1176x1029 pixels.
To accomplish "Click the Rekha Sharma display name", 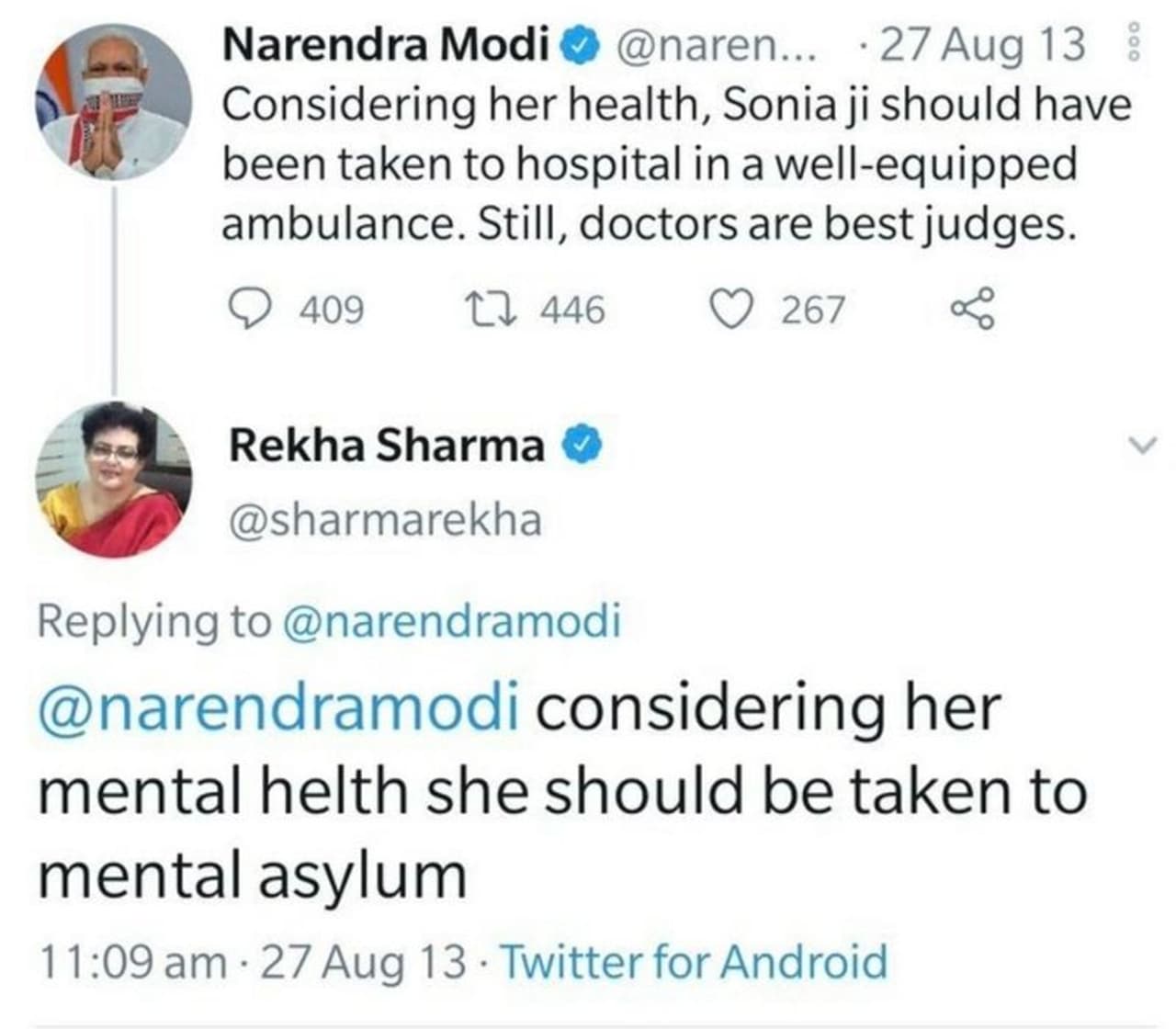I will pyautogui.click(x=386, y=447).
